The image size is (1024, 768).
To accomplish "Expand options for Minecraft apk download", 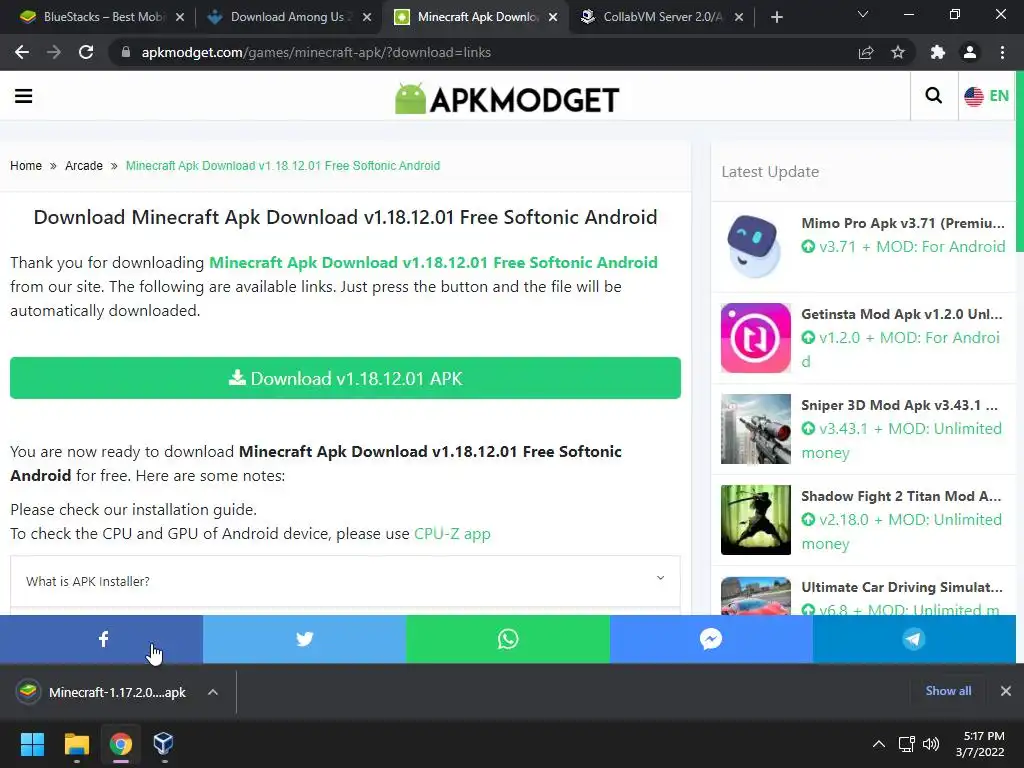I will pyautogui.click(x=213, y=692).
